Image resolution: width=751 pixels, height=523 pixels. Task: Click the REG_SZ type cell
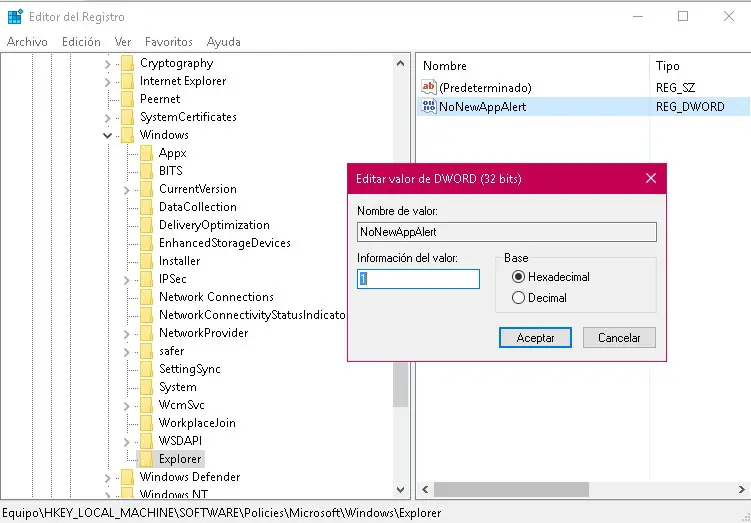675,88
